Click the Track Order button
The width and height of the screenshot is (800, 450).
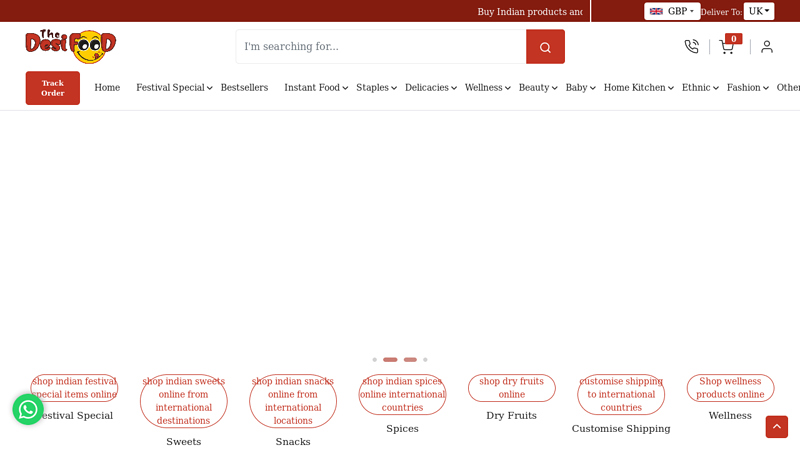point(53,88)
